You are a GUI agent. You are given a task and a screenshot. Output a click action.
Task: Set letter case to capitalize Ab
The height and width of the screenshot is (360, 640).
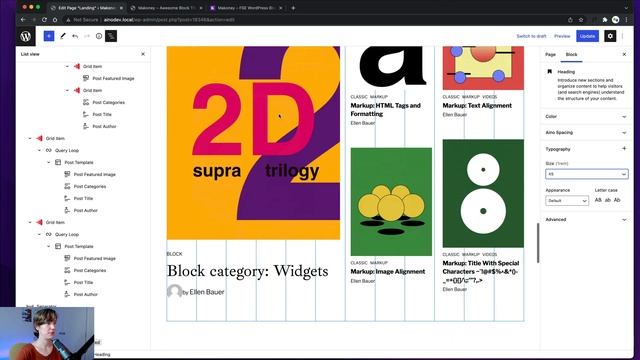tap(617, 200)
